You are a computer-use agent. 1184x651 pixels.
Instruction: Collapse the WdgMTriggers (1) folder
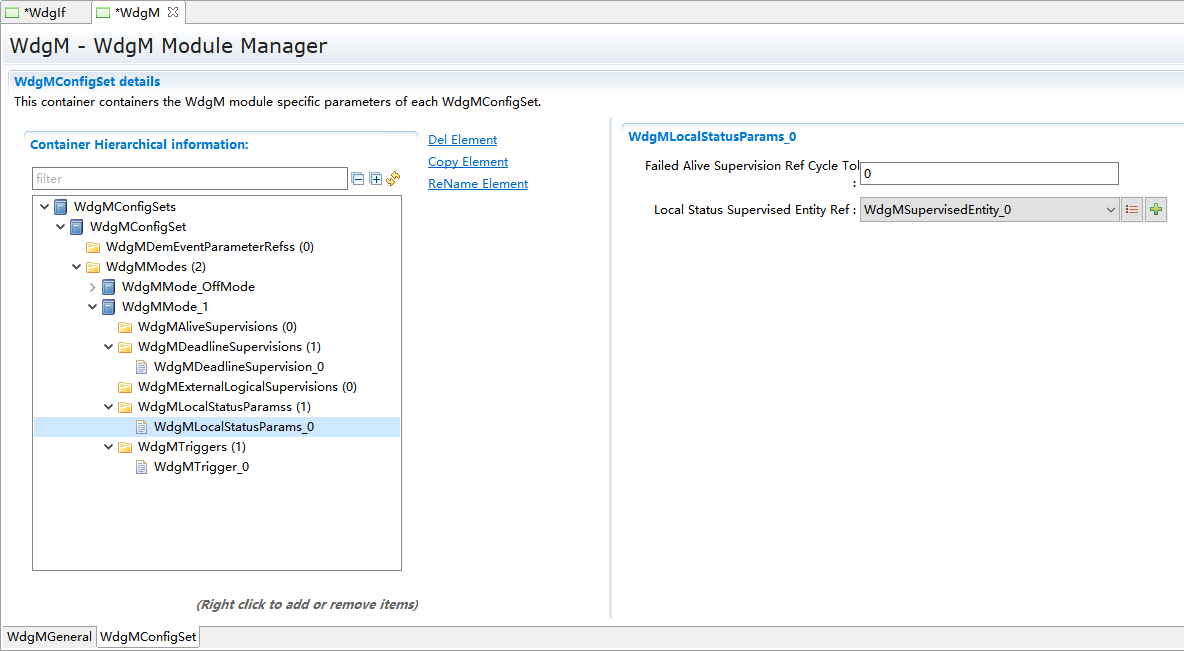108,447
